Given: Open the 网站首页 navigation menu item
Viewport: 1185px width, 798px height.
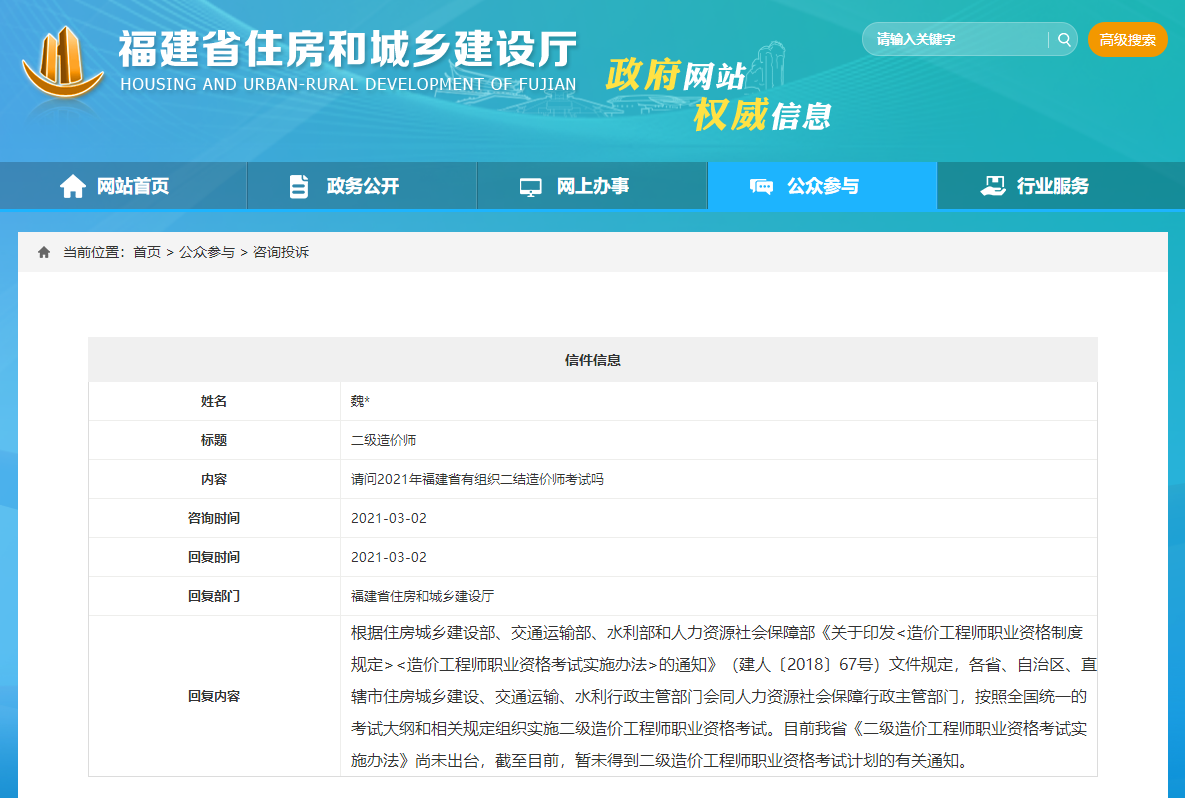Looking at the screenshot, I should click(x=132, y=187).
